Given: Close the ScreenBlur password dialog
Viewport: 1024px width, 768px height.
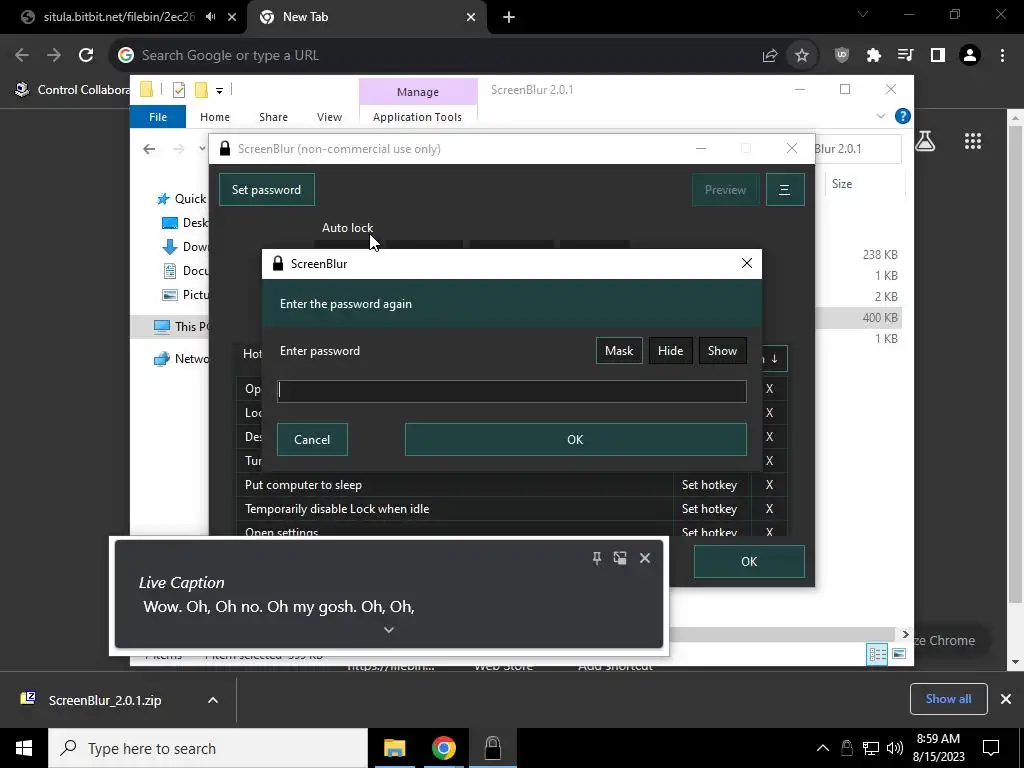Looking at the screenshot, I should [746, 263].
